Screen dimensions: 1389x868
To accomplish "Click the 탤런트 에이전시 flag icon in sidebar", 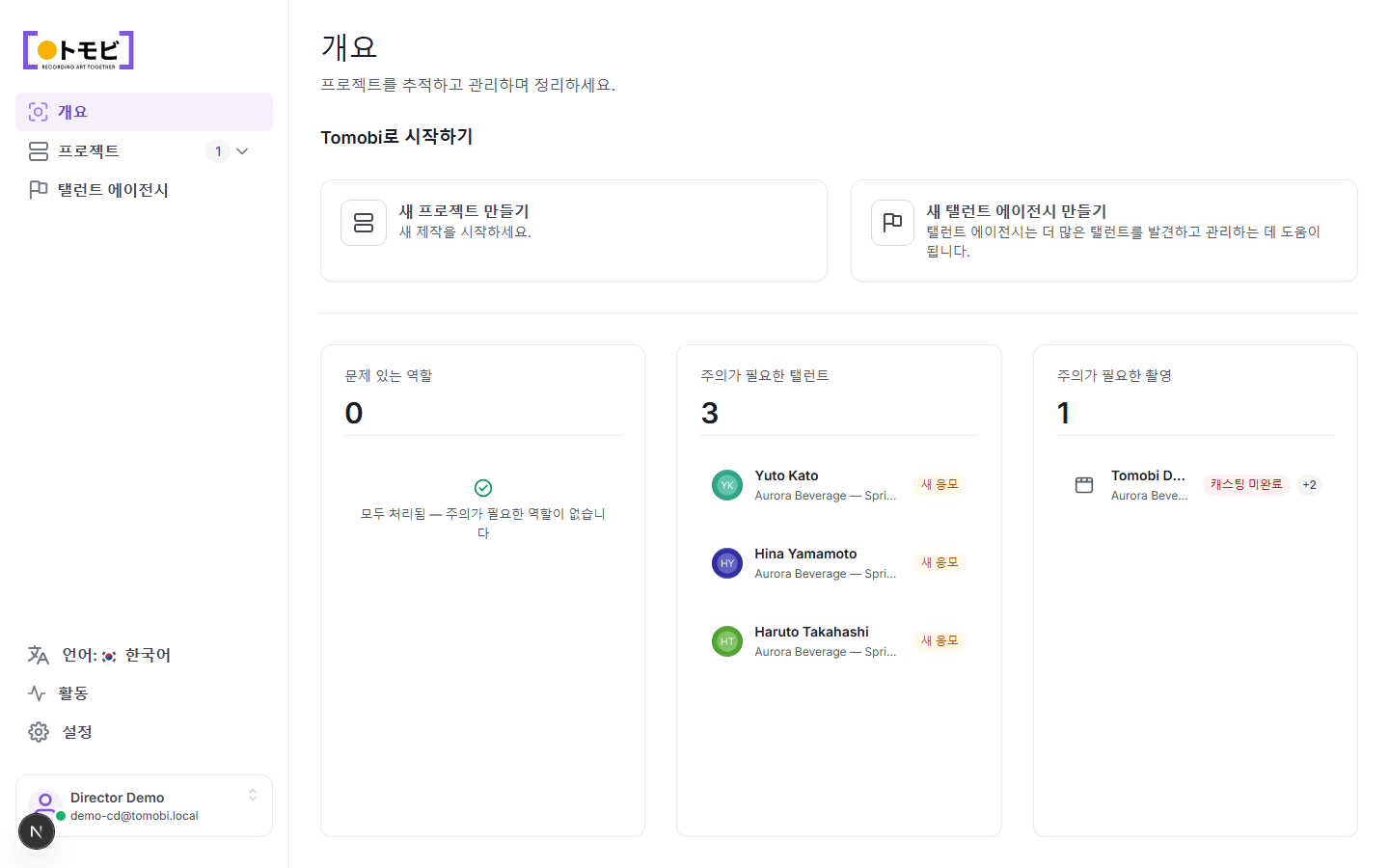I will [x=39, y=190].
